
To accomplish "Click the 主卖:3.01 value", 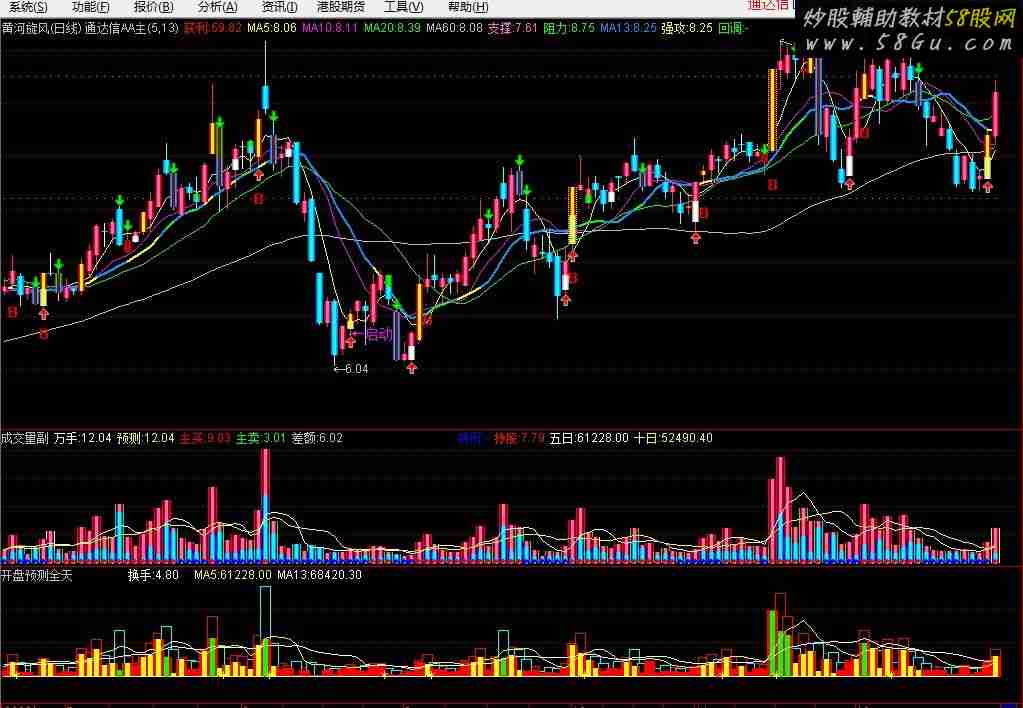I will pos(261,438).
